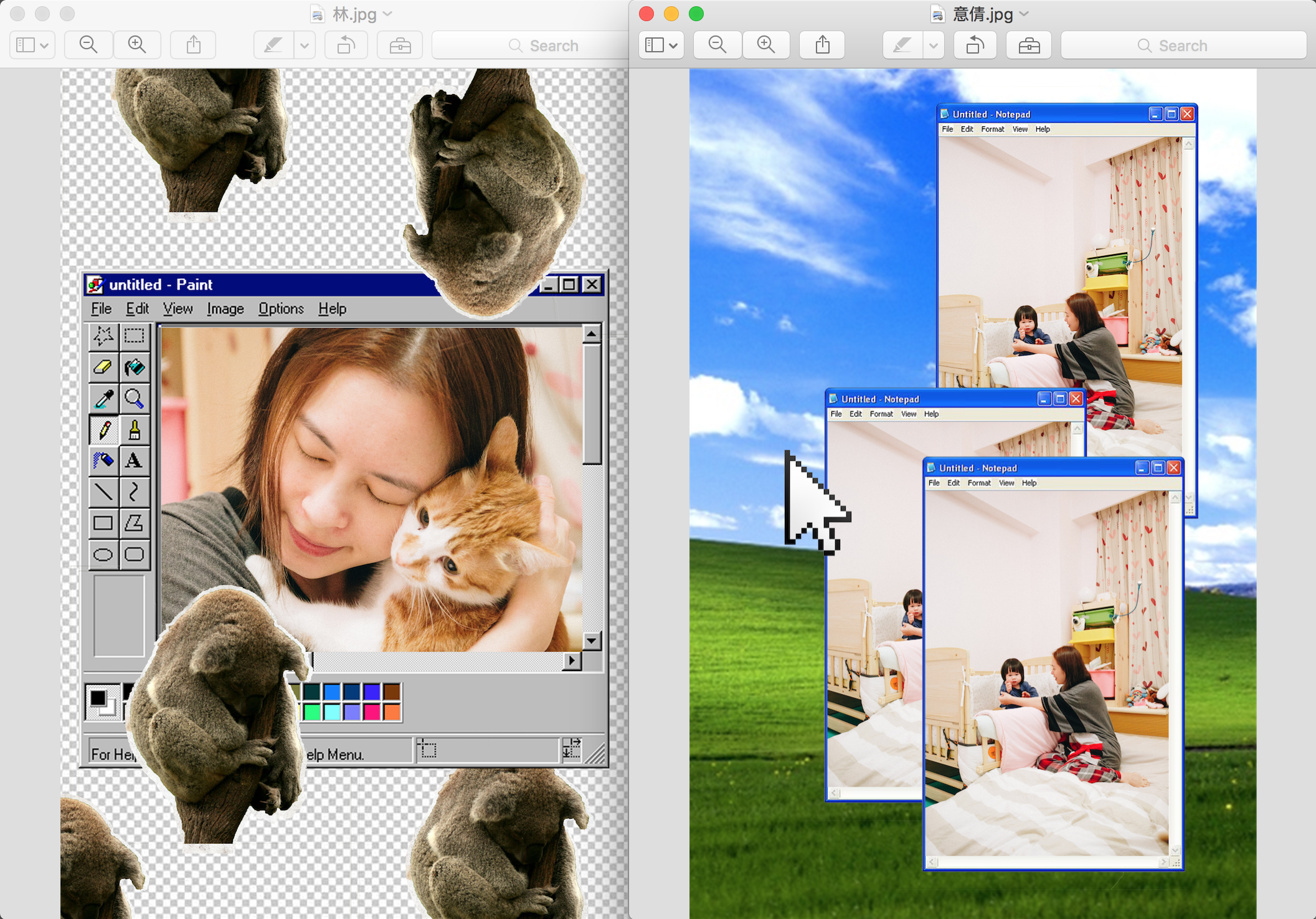
Task: Click the toolbox icon in the 林.jpg window
Action: pos(399,45)
